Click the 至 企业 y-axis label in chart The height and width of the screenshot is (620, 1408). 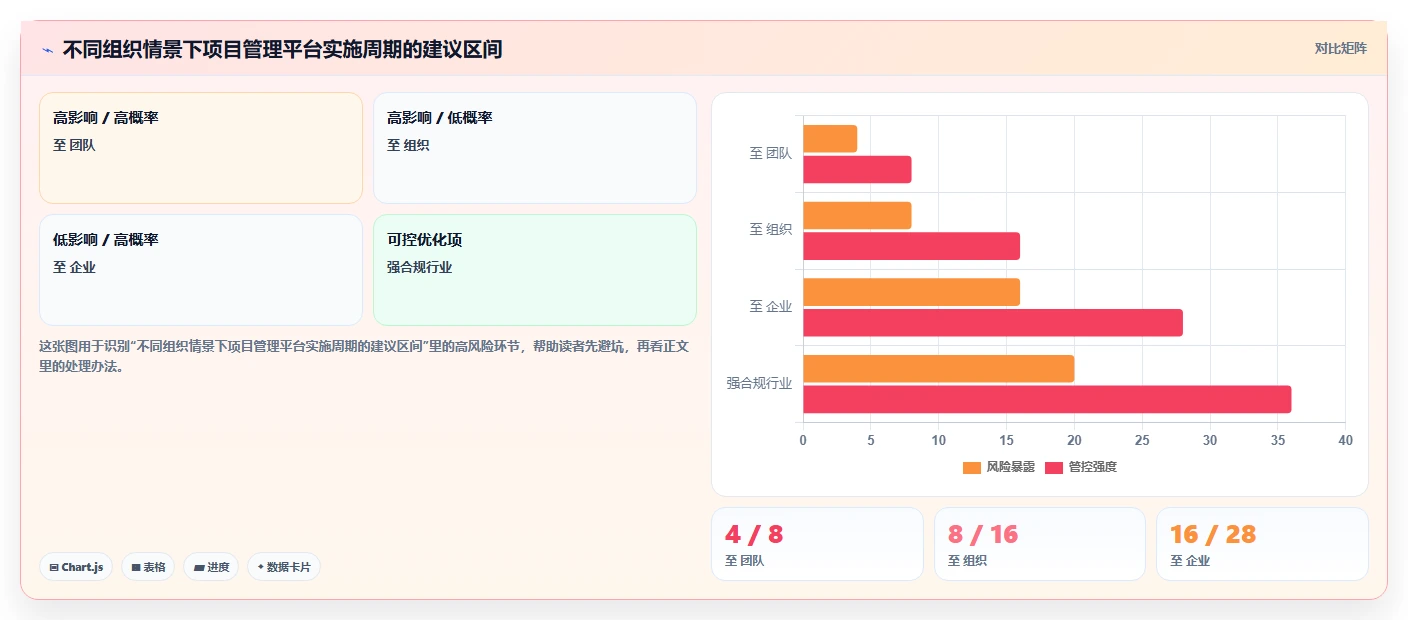(771, 307)
